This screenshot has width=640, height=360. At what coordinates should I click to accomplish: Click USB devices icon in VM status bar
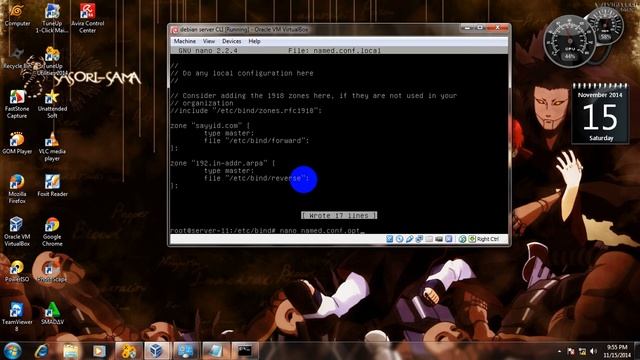tap(409, 239)
